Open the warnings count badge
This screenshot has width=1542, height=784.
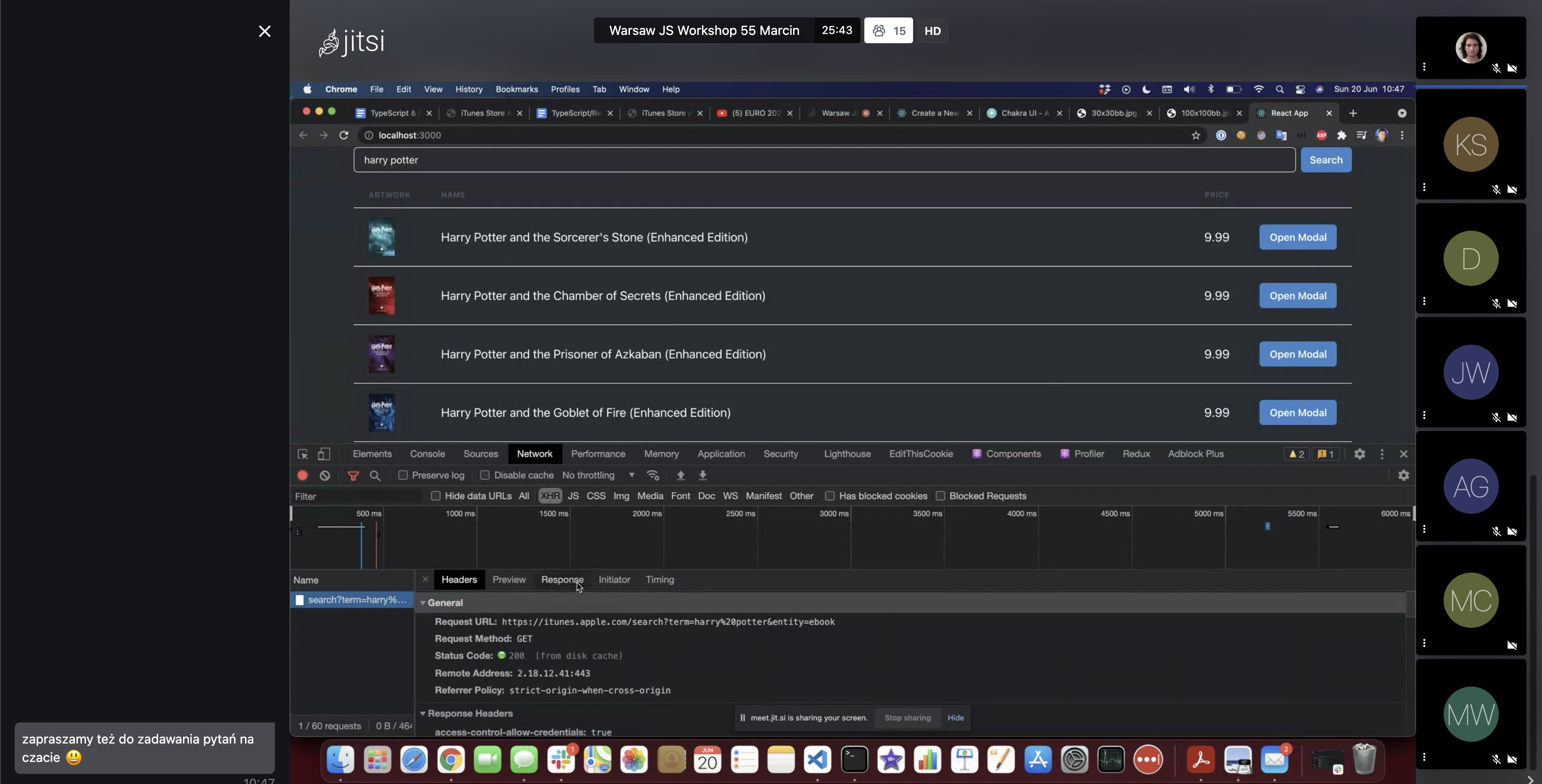tap(1296, 454)
